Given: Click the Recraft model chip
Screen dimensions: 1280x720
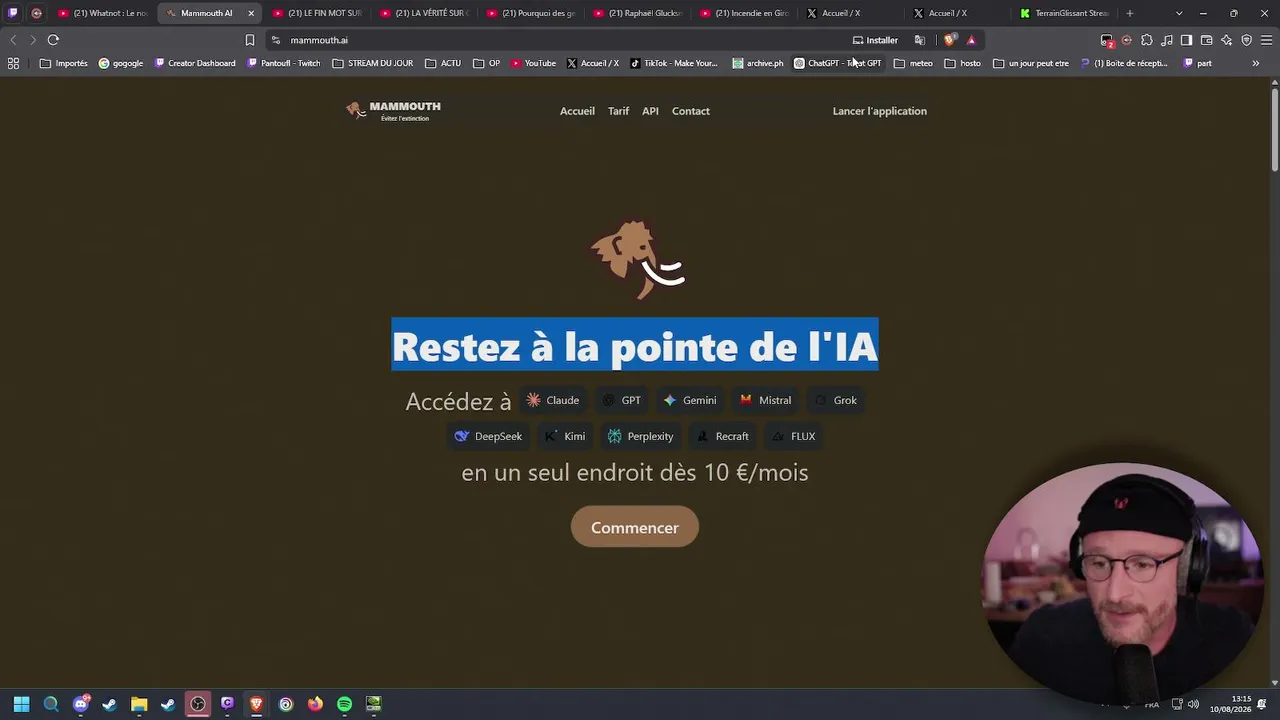Looking at the screenshot, I should coord(723,436).
